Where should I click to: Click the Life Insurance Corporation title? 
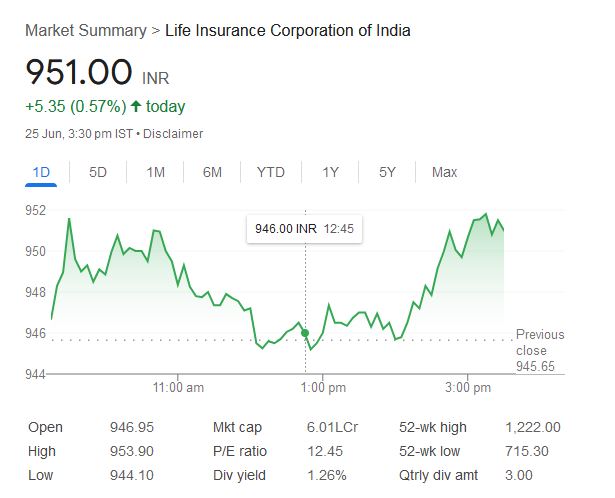(287, 30)
